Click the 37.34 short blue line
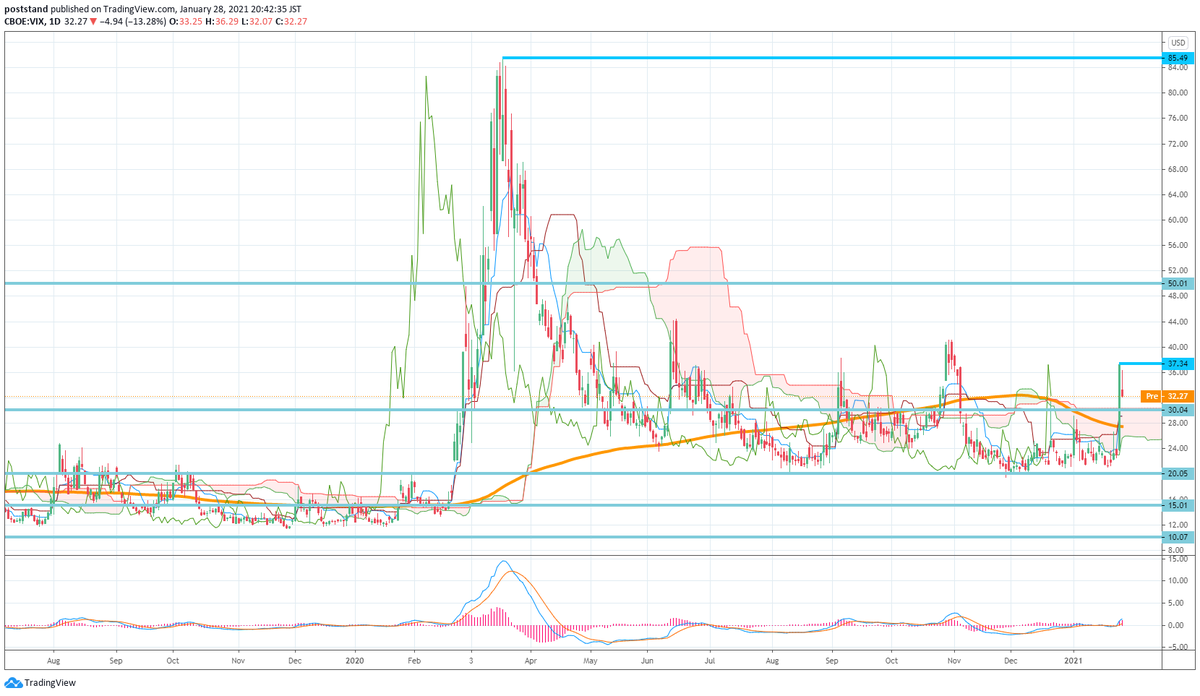 pyautogui.click(x=1139, y=363)
